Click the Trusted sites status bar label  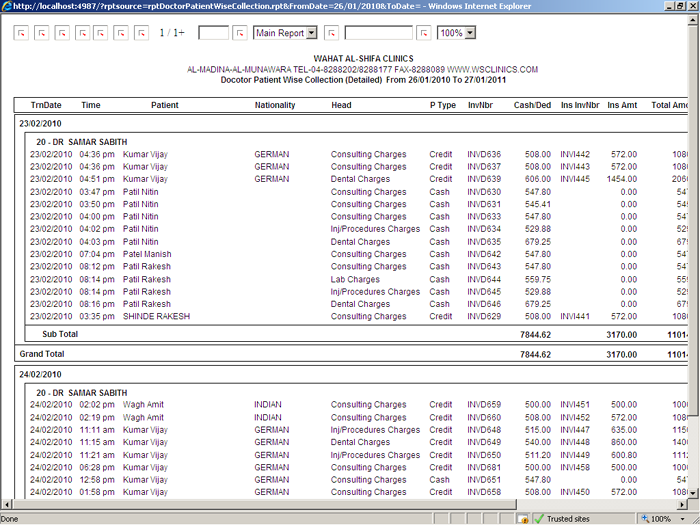[568, 519]
